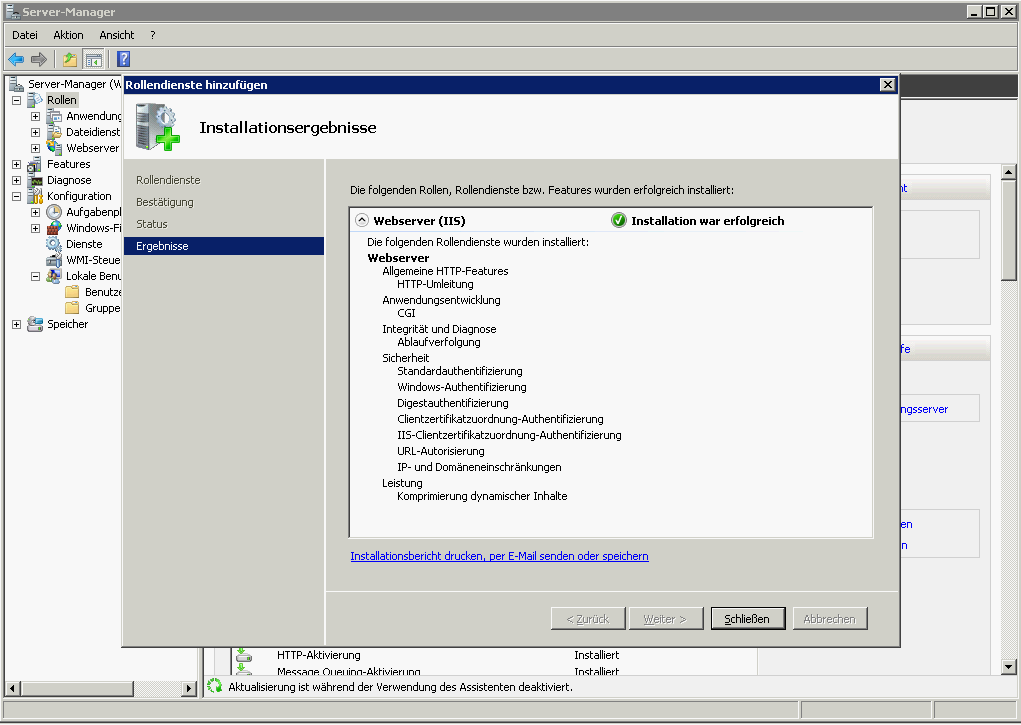Expand the Webserver tree node
Screen dimensions: 1021x725
36,149
